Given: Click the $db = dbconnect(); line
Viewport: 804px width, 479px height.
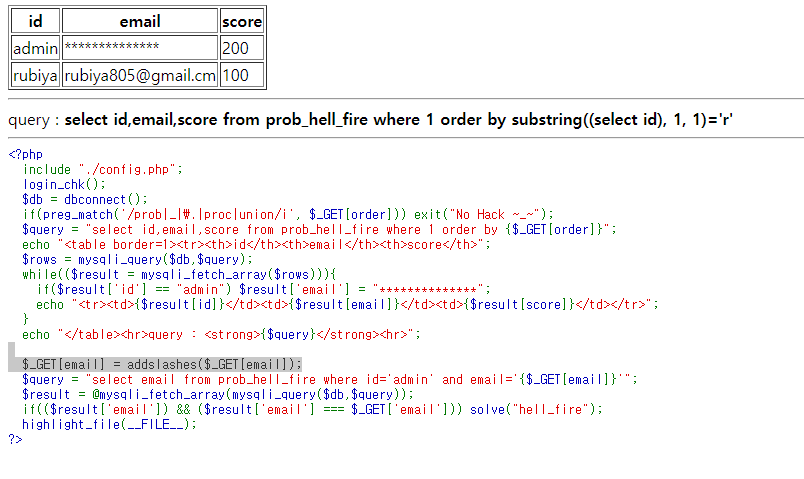Looking at the screenshot, I should point(85,199).
